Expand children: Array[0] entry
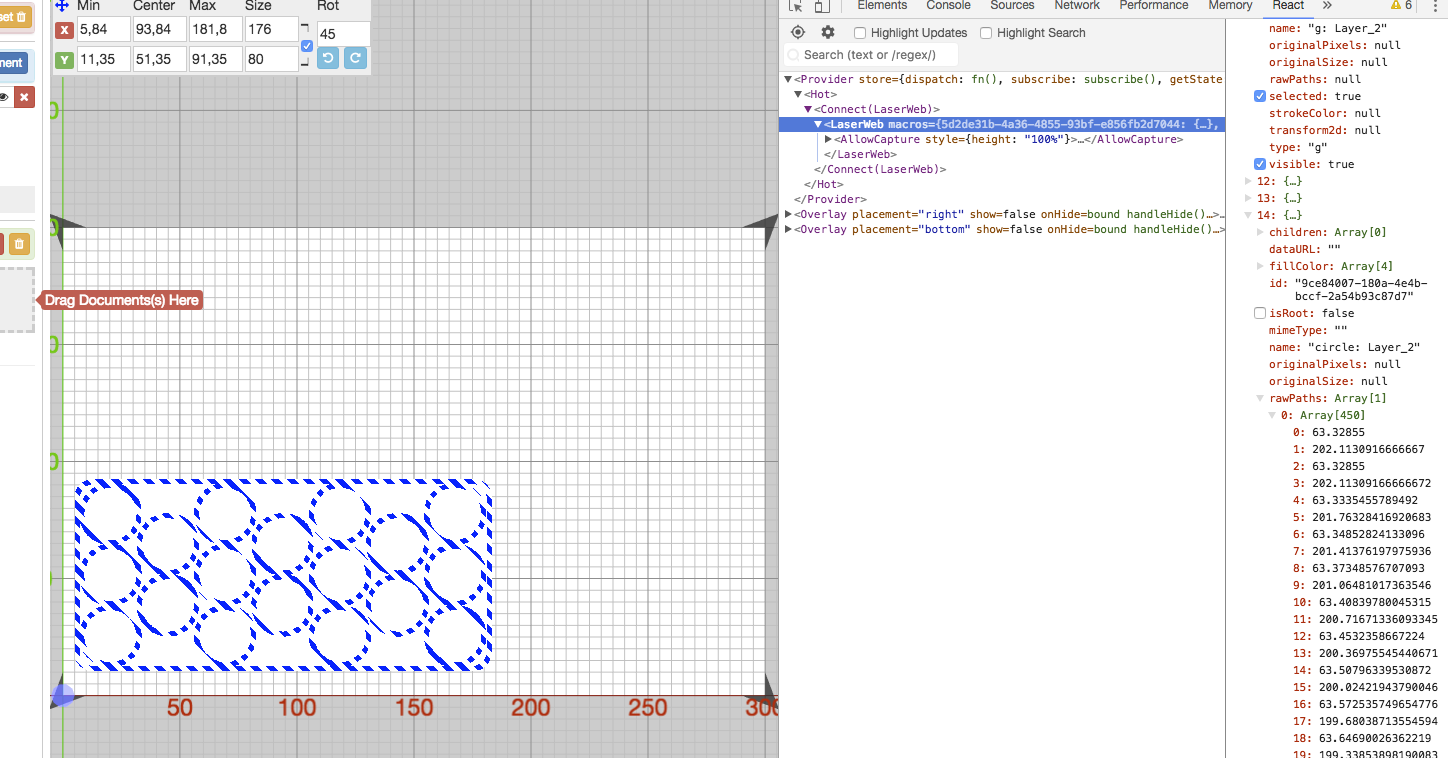This screenshot has height=758, width=1448. pyautogui.click(x=1260, y=232)
